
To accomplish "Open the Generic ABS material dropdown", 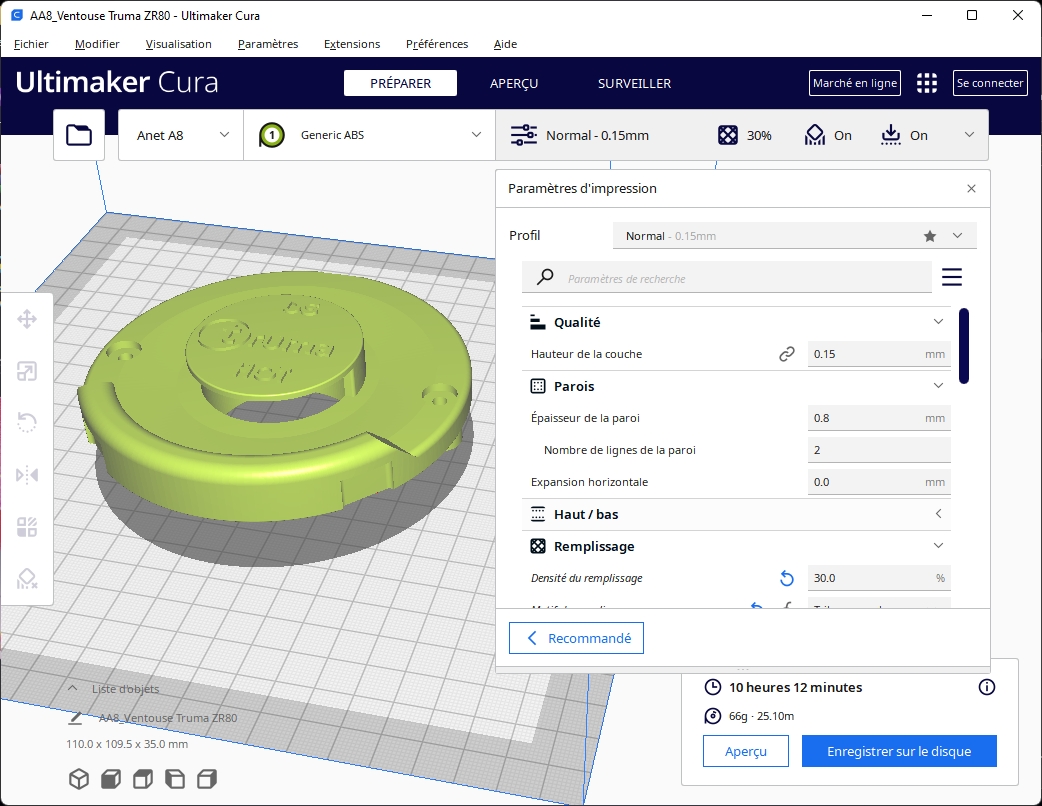I will (370, 135).
